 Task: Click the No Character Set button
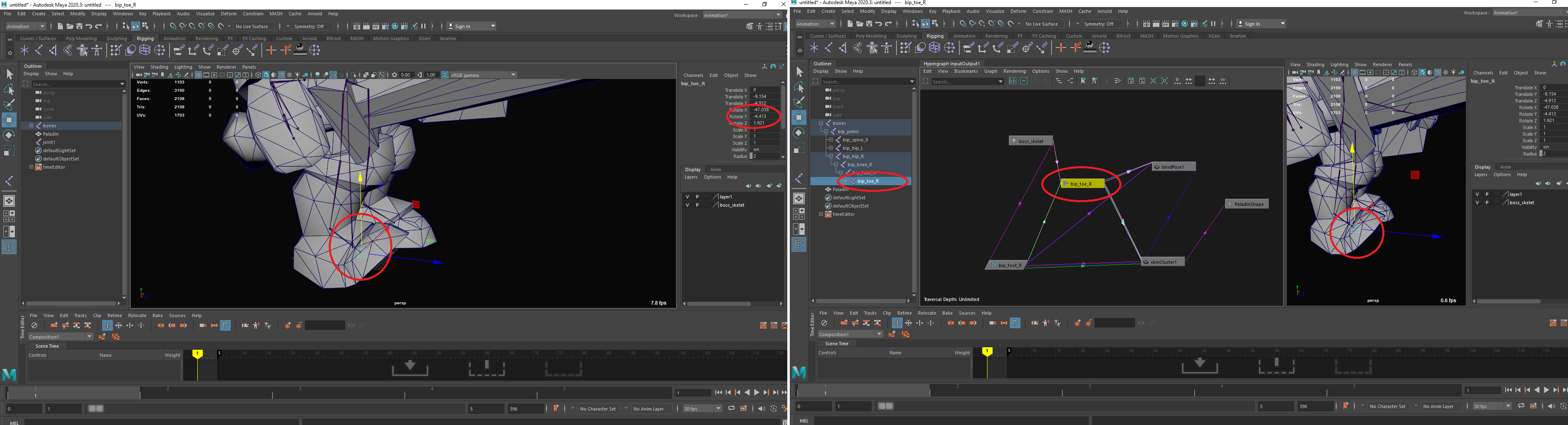tap(598, 408)
